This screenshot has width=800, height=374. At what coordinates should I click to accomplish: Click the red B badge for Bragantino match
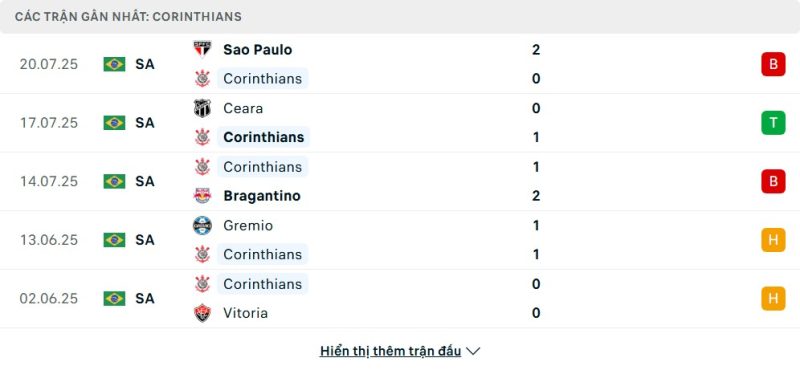[773, 181]
